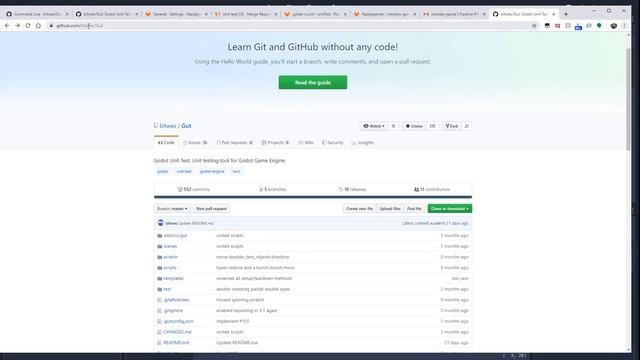Open the browser home page icon

coord(38,26)
